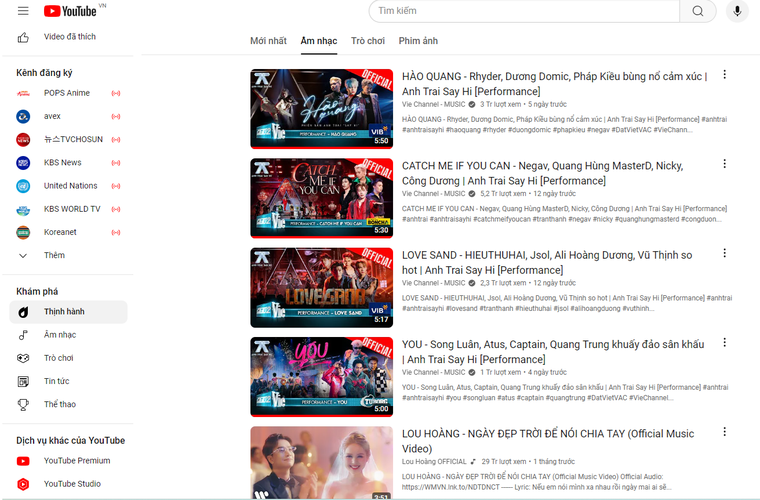Open CATCH ME IF YOU CAN title link
Screen dimensions: 760x500
point(542,173)
